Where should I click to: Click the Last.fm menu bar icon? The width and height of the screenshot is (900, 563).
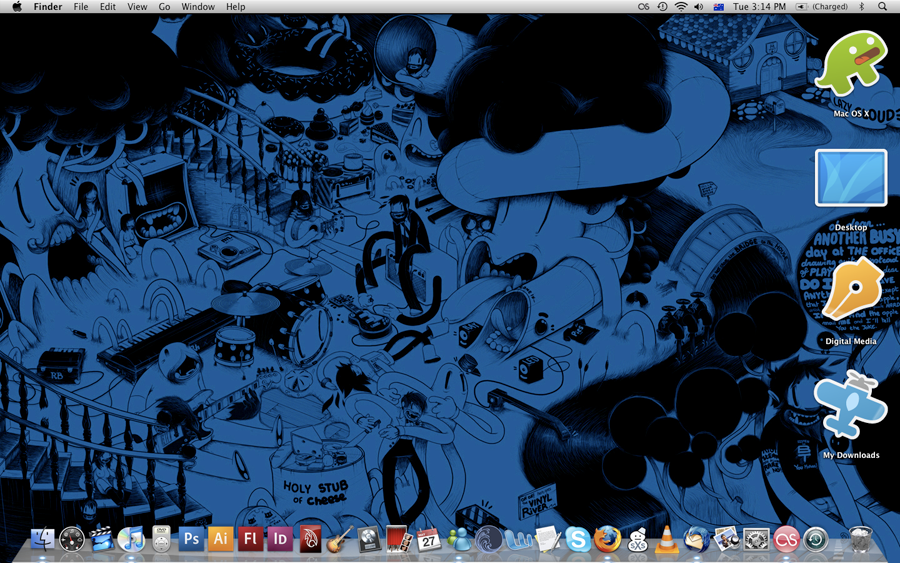643,6
